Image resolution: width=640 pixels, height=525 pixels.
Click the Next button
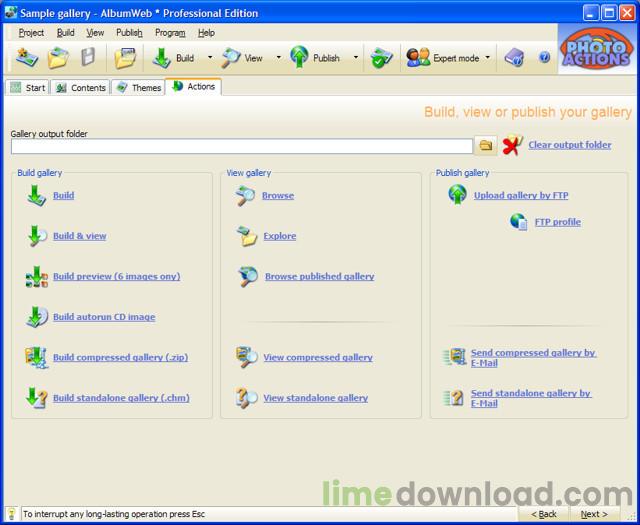click(594, 514)
